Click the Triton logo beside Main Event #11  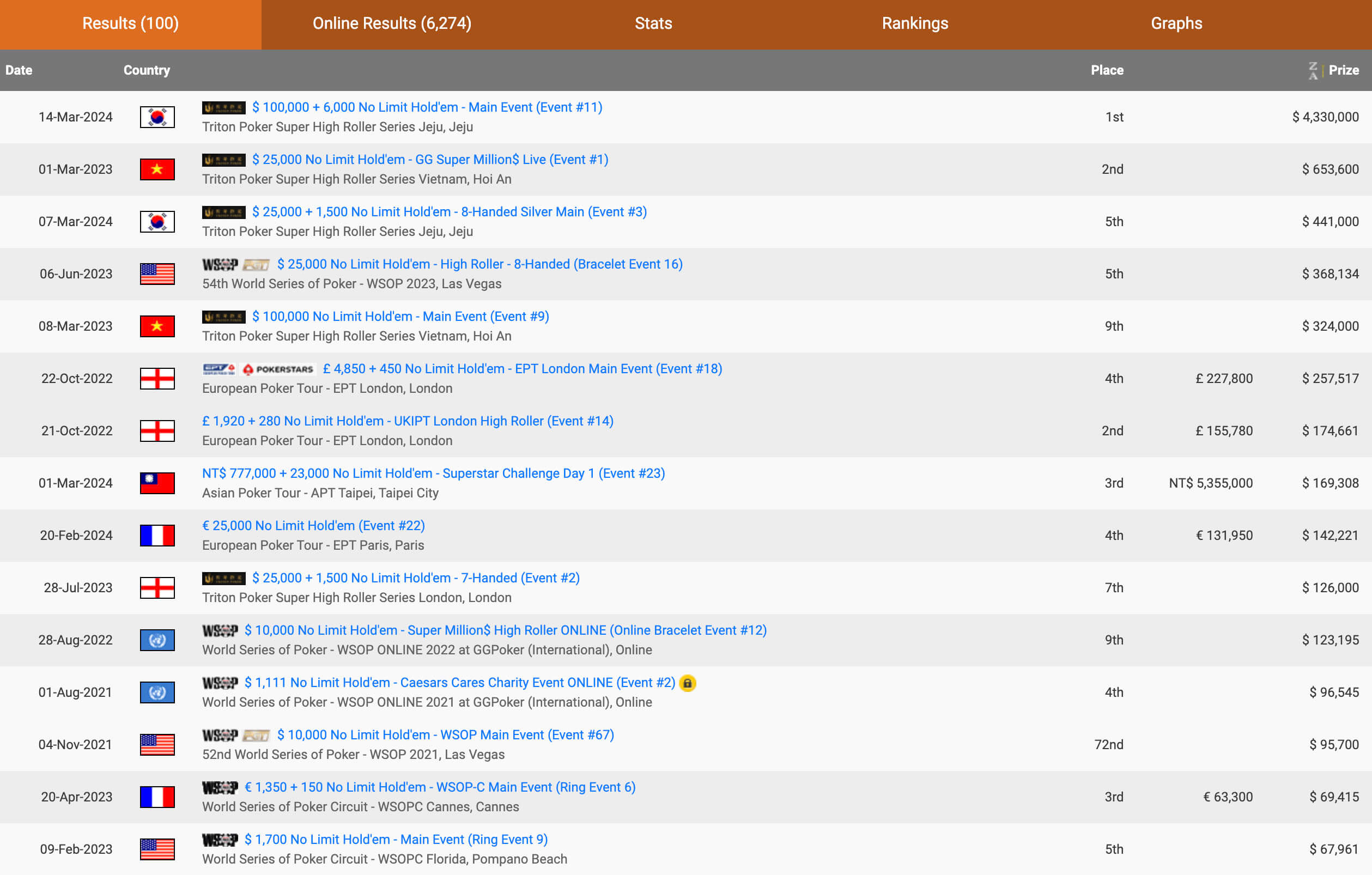tap(223, 108)
